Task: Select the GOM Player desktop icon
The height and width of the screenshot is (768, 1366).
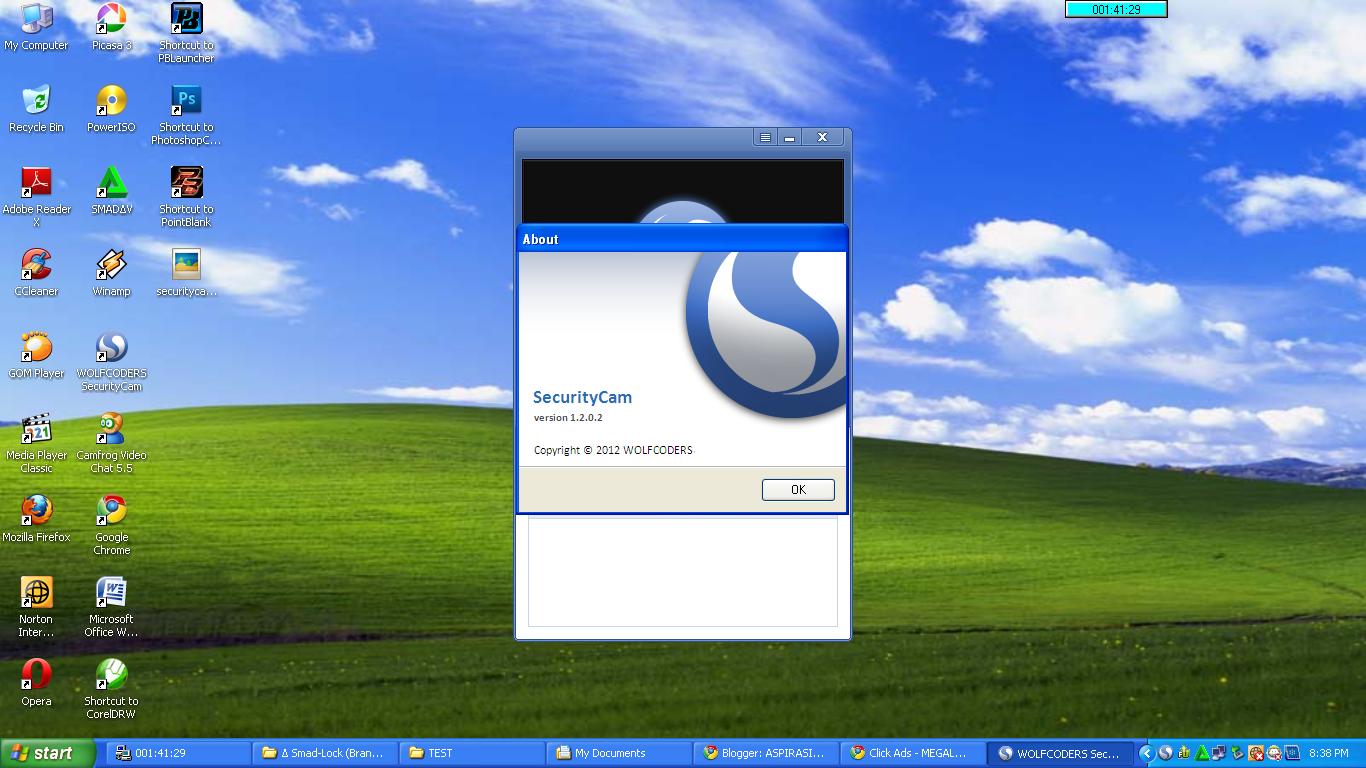Action: pyautogui.click(x=36, y=355)
